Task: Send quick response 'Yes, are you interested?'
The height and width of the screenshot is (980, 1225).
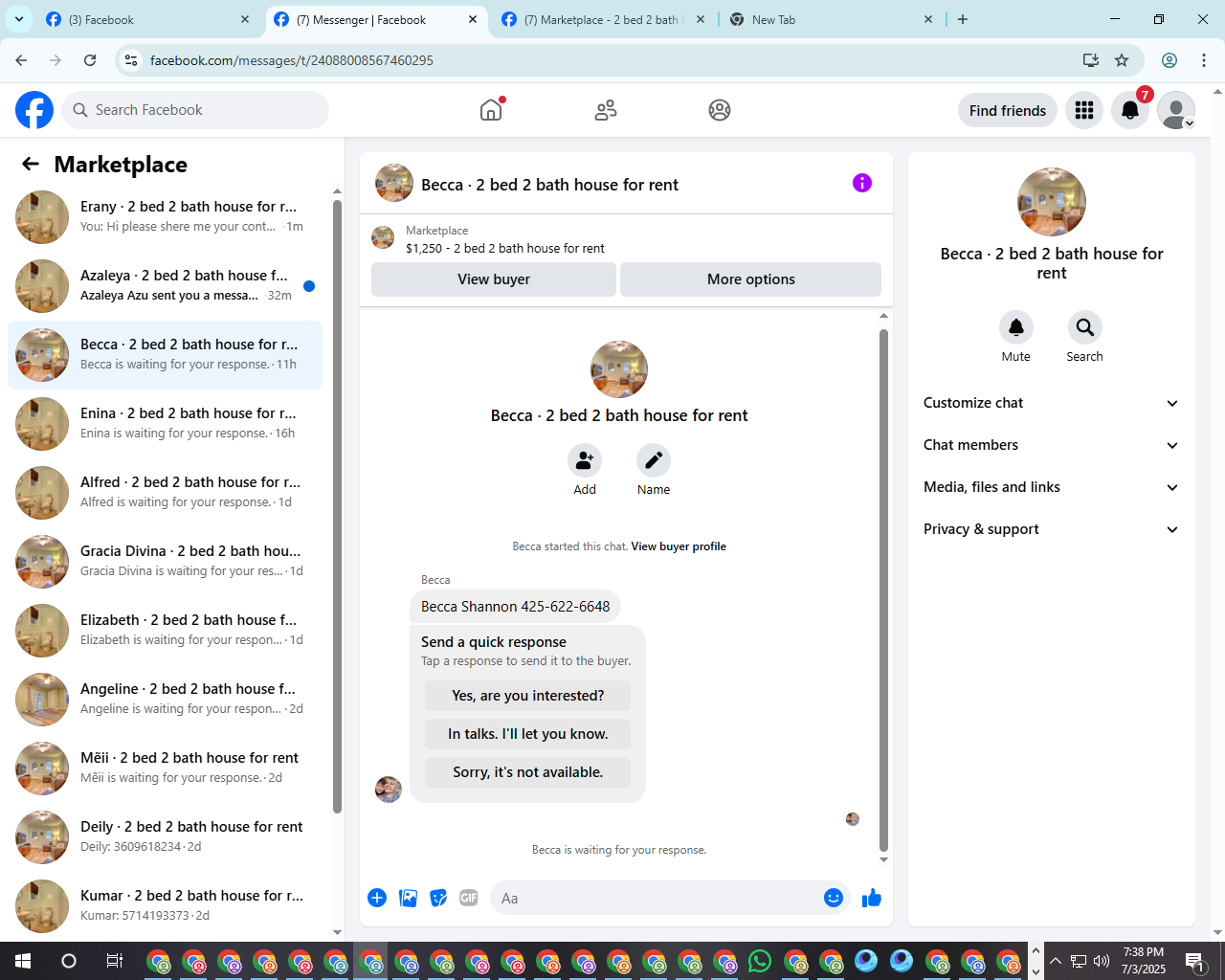Action: coord(528,696)
